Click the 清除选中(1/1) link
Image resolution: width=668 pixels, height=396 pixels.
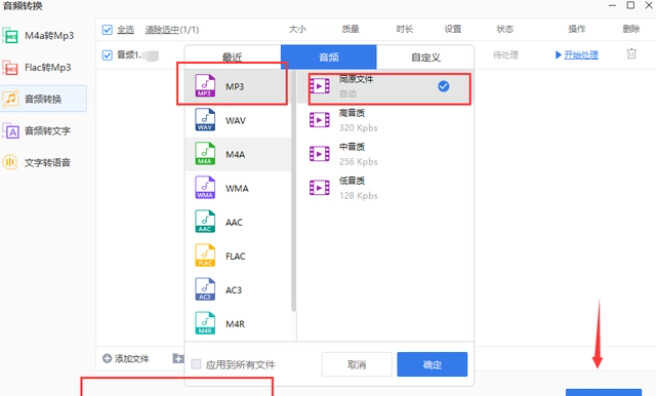(172, 29)
